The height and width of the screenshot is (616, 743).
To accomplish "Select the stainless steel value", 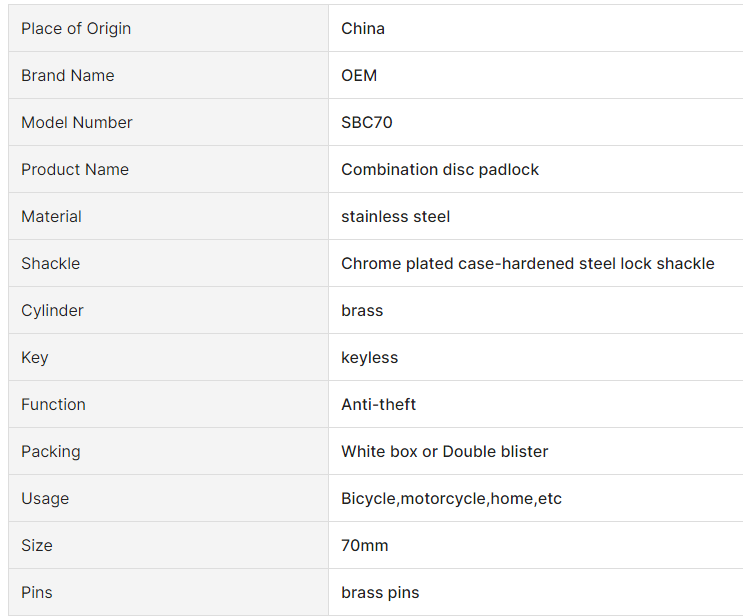I will coord(395,216).
